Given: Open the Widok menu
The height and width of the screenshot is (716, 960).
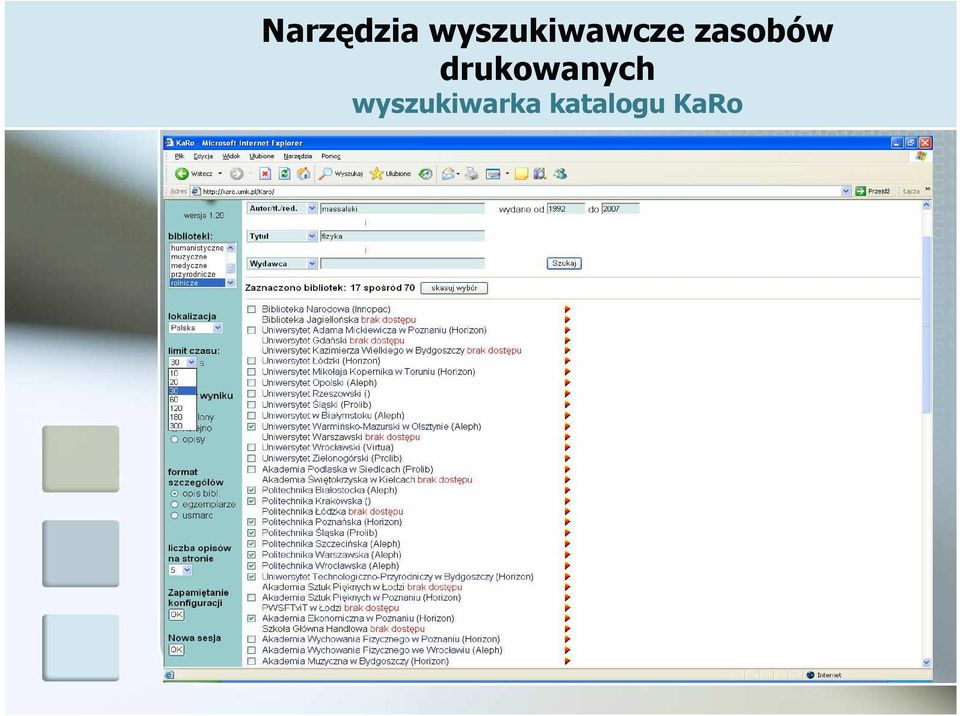Looking at the screenshot, I should click(x=231, y=156).
